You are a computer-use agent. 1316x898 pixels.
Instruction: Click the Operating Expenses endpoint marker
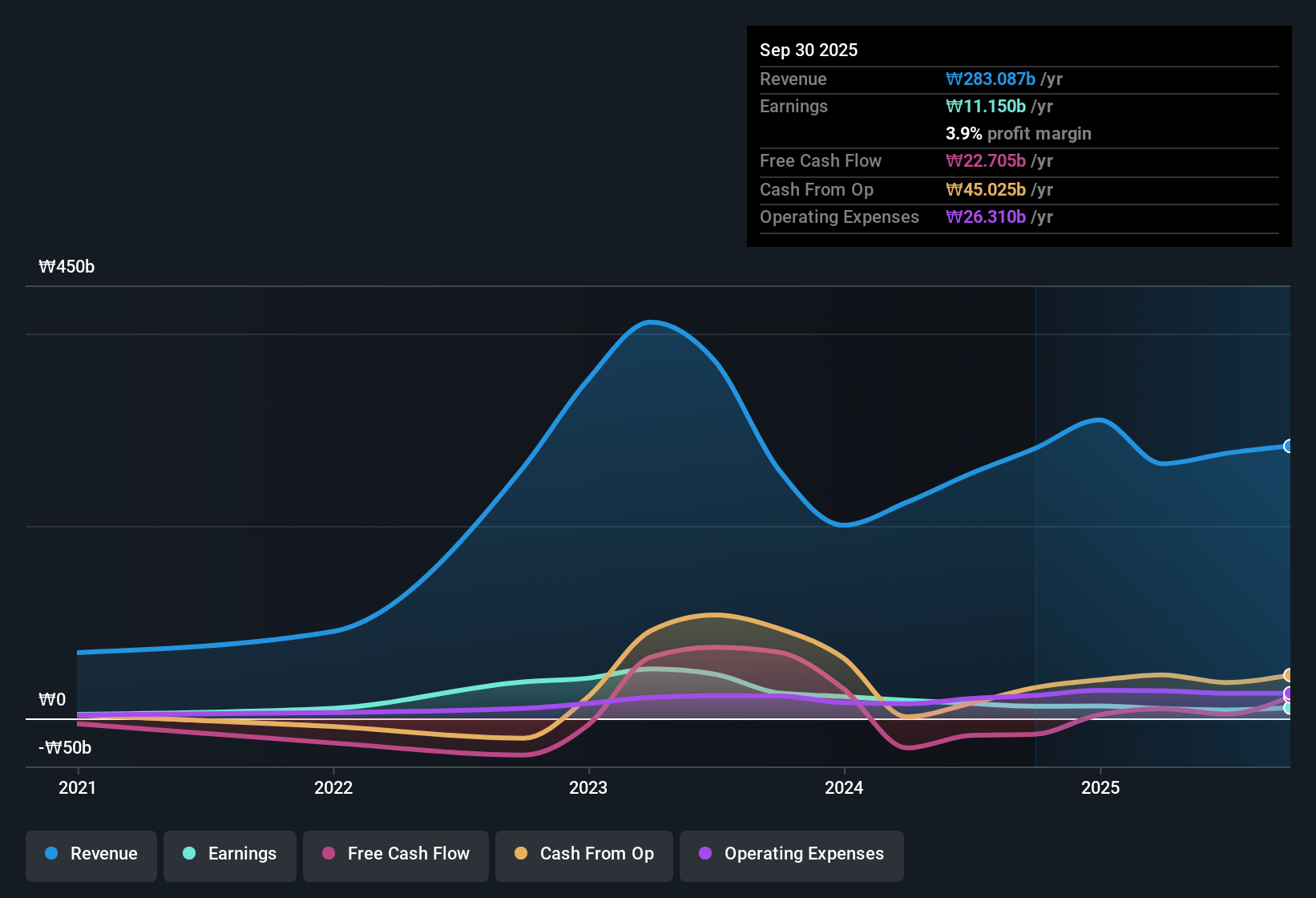tap(1289, 694)
